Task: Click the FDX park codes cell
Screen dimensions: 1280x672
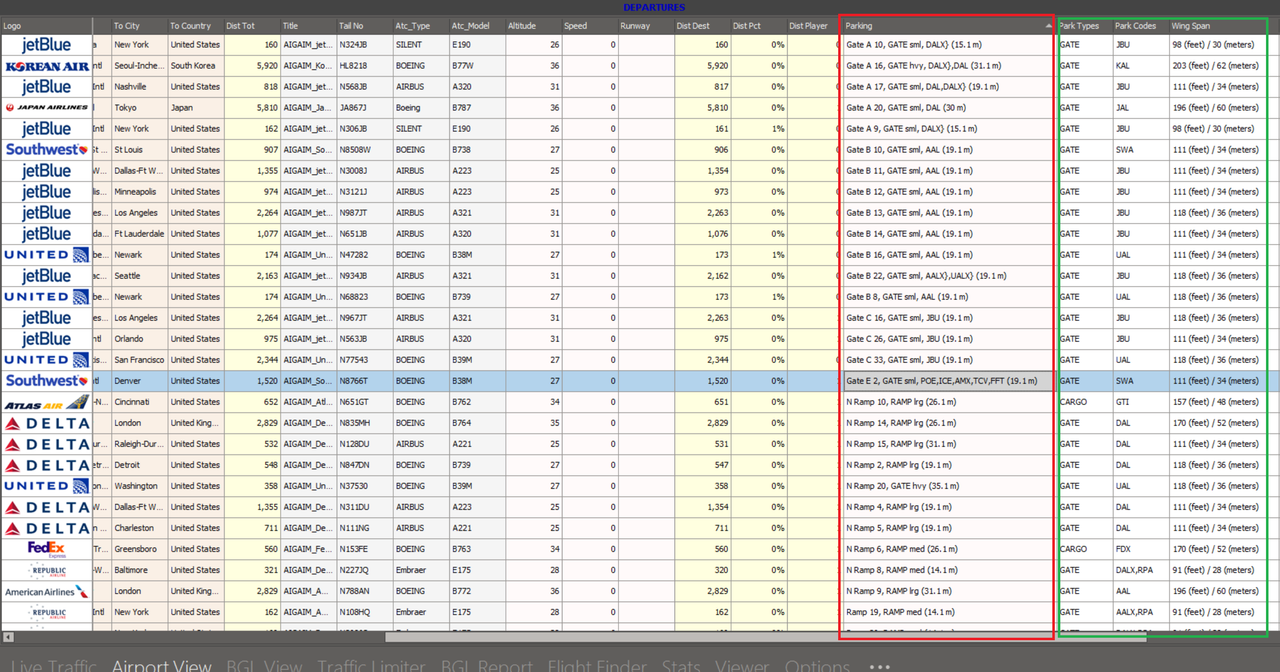Action: point(1140,549)
